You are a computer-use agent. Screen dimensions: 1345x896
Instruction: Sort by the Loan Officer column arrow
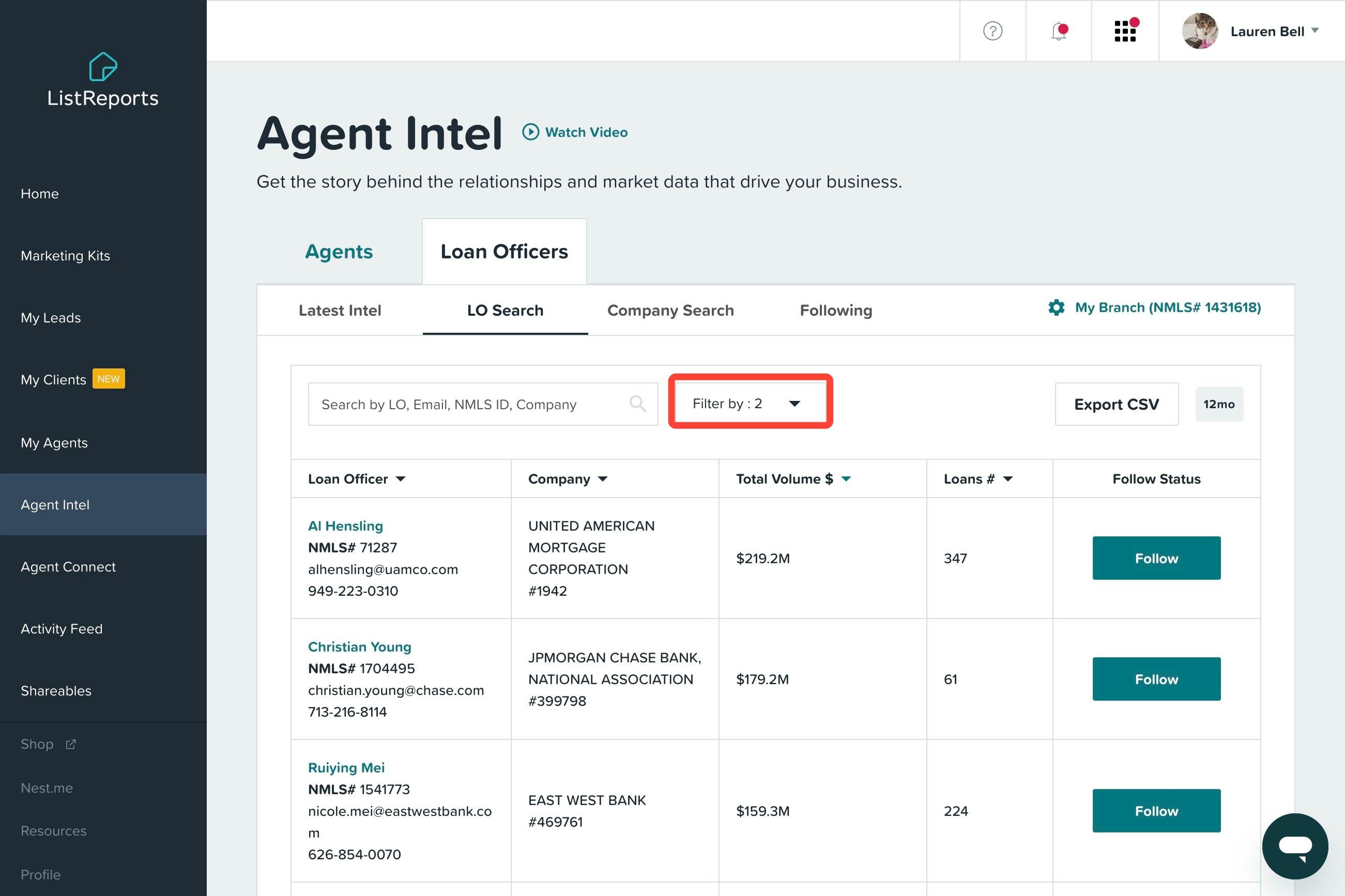401,479
